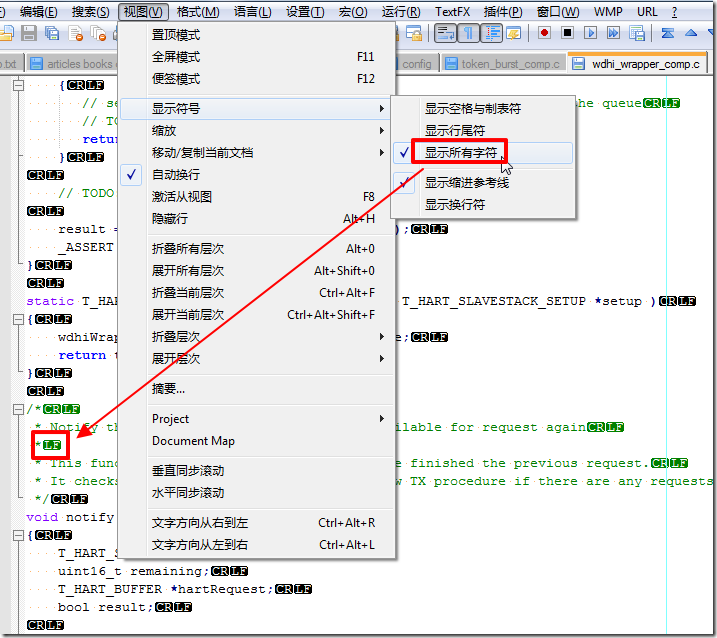Screen dimensions: 717x638
Task: Click the Save file toolbar icon
Action: pyautogui.click(x=29, y=33)
